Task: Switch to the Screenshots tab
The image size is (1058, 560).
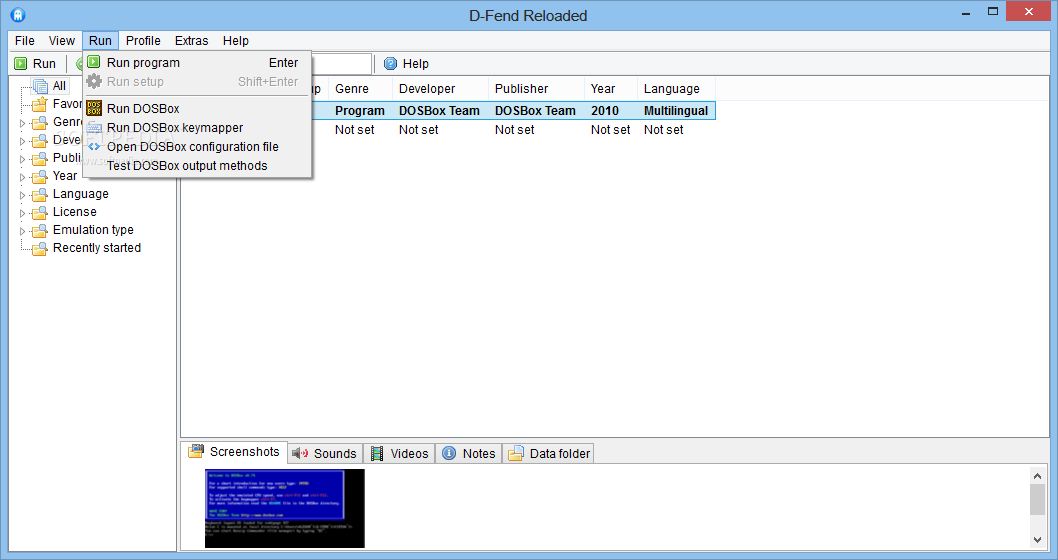Action: click(x=233, y=452)
